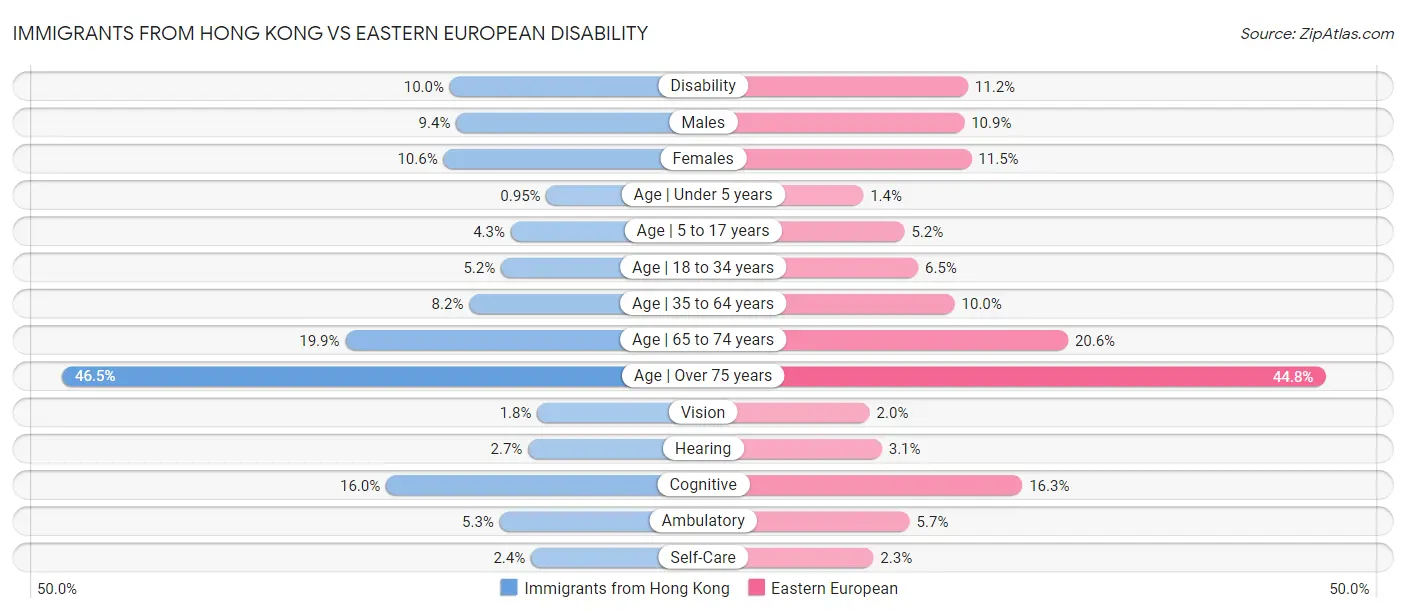Select the Males category label
Screen dimensions: 1406x612
pyautogui.click(x=703, y=122)
